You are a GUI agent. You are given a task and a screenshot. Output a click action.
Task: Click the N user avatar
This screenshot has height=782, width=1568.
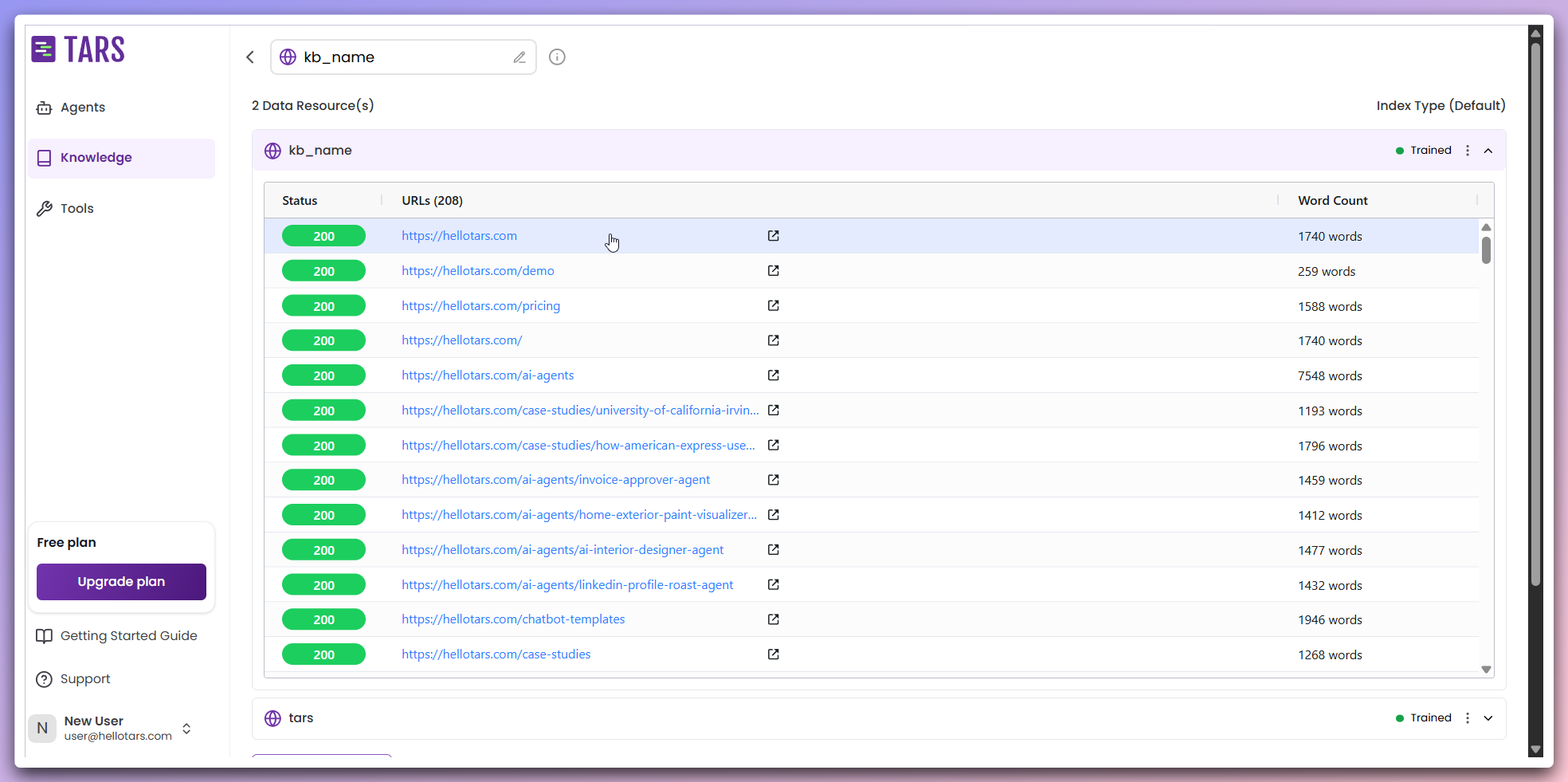point(42,729)
